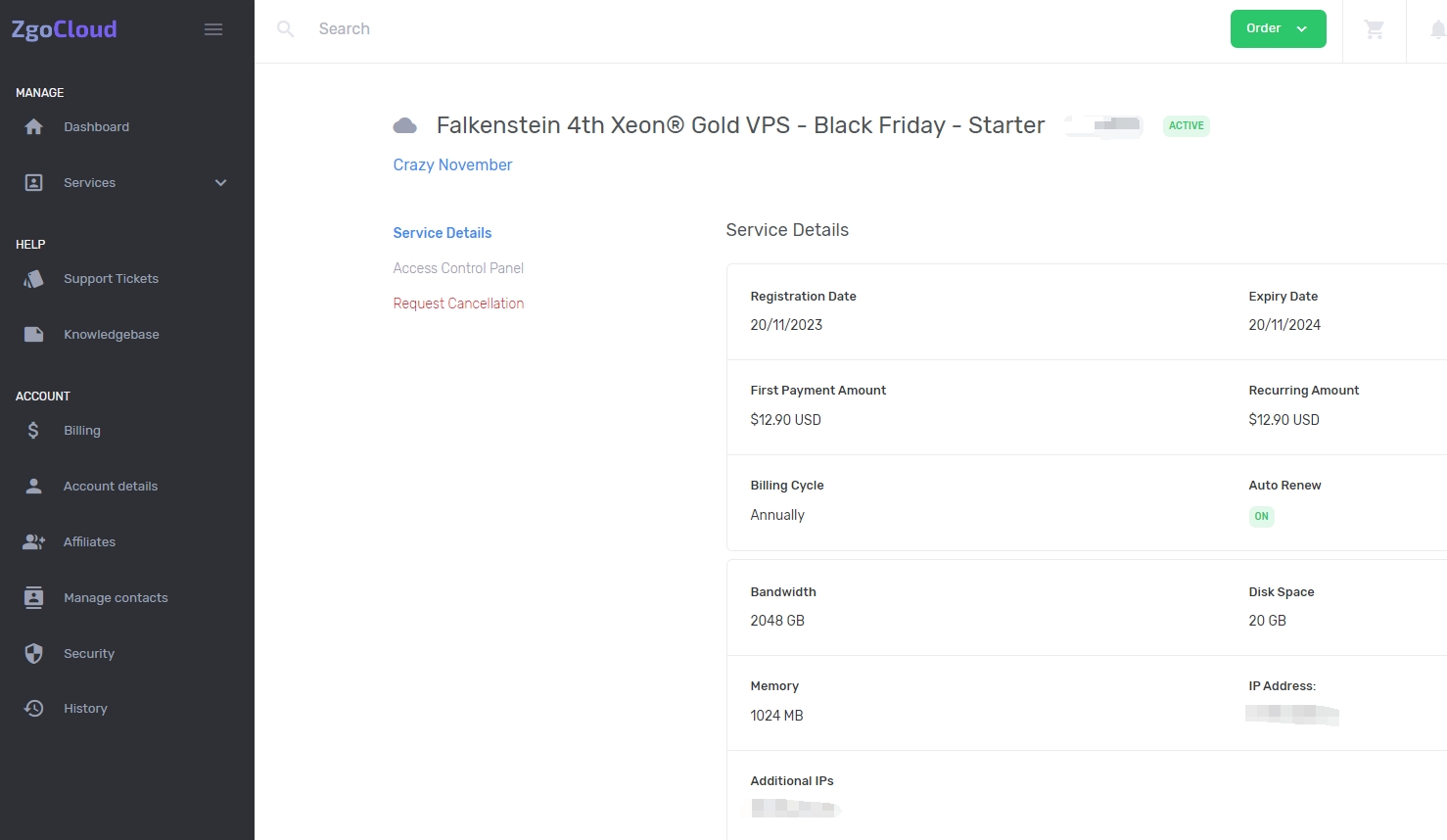The height and width of the screenshot is (840, 1447).
Task: Click the Dashboard home icon
Action: (x=33, y=127)
